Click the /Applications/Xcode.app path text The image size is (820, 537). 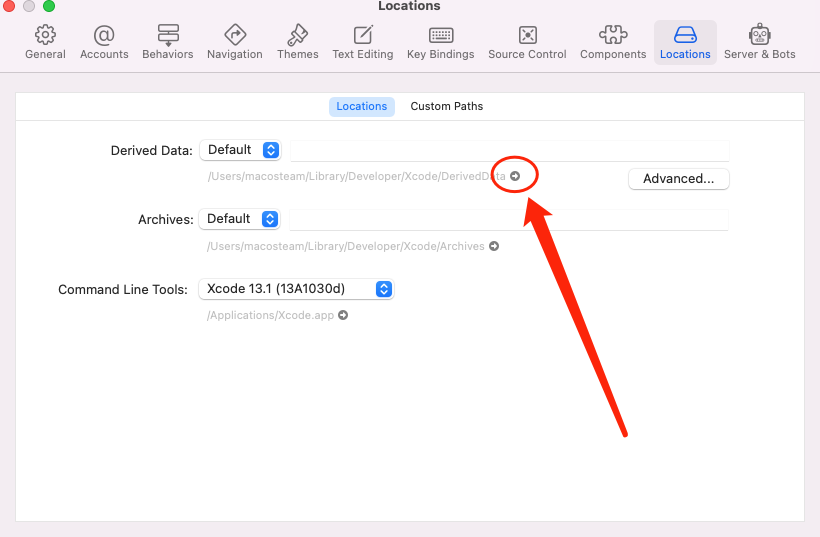270,315
